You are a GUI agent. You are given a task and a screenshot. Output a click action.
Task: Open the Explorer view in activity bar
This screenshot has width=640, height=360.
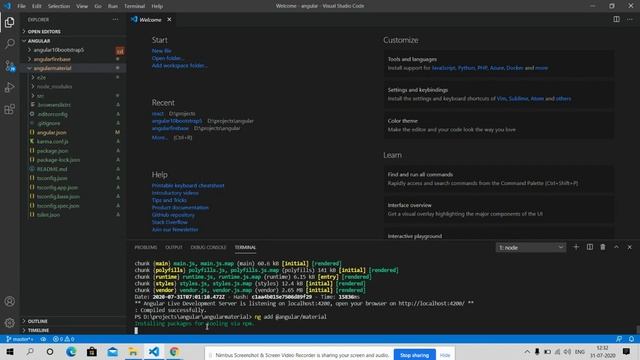coord(9,22)
